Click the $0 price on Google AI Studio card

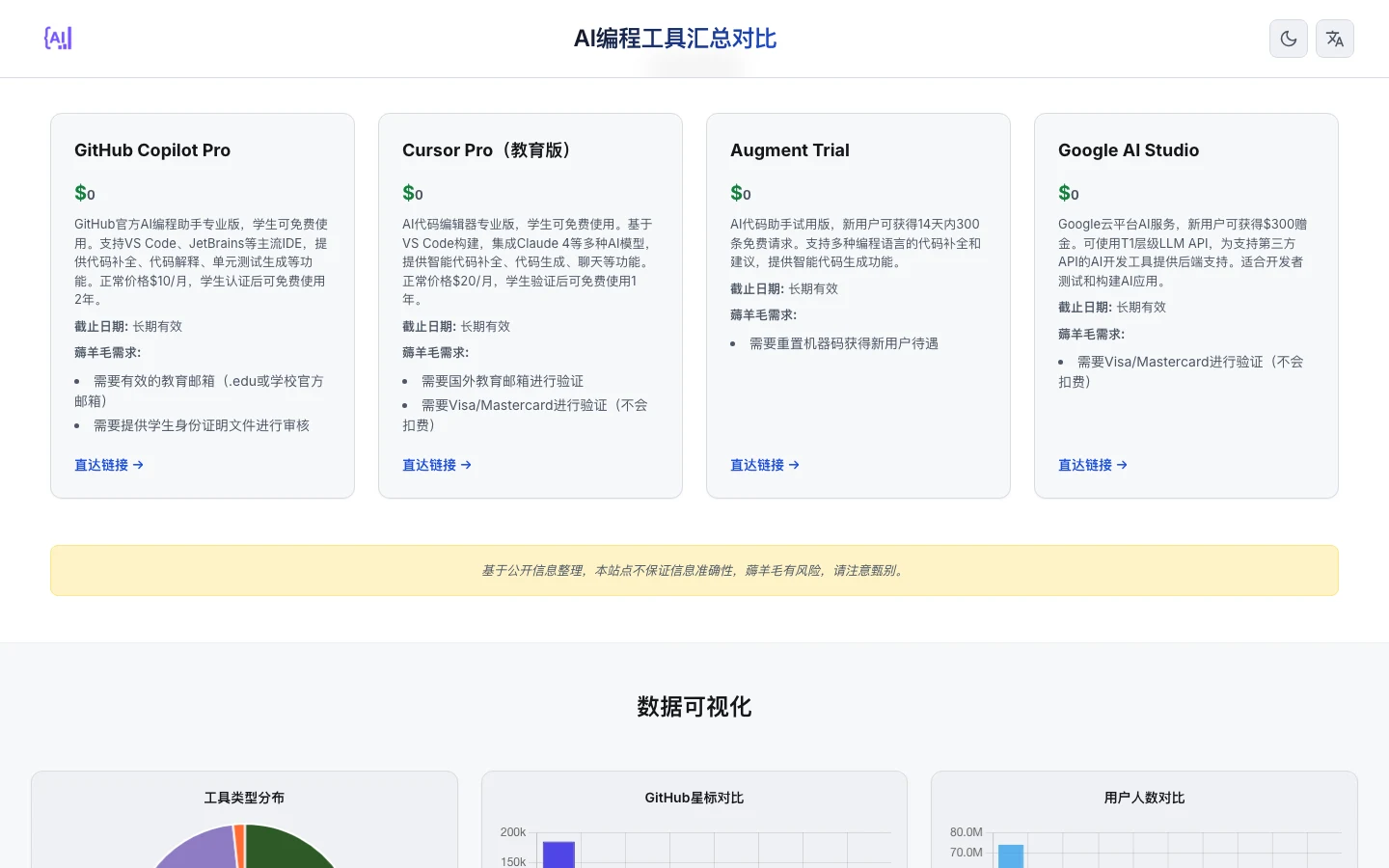pos(1069,193)
